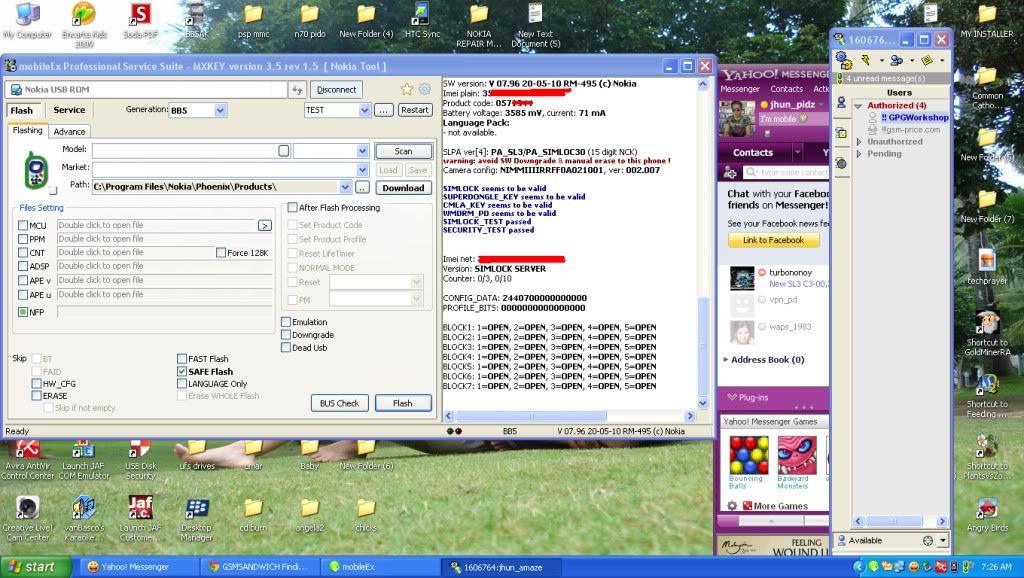
Task: Click the Download button
Action: 403,187
